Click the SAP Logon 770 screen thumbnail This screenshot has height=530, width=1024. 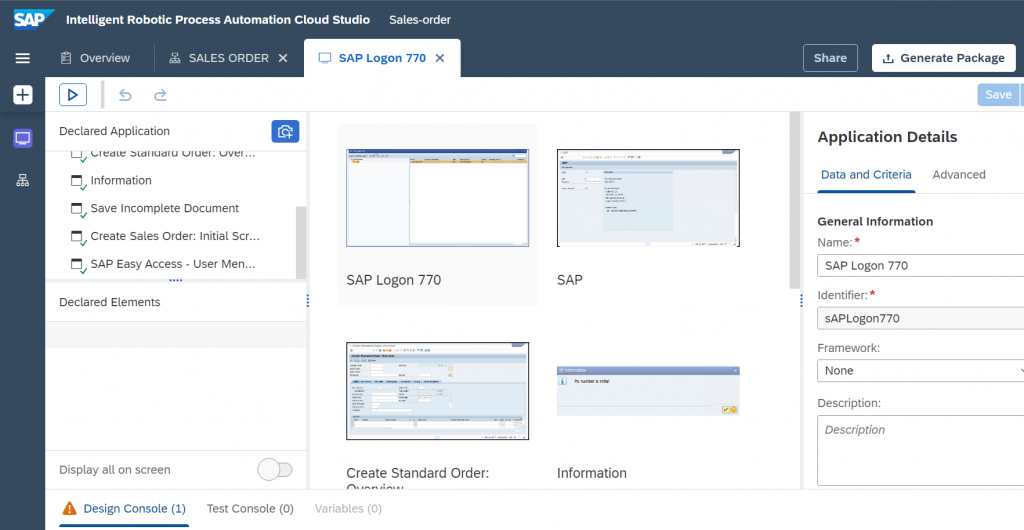point(438,198)
